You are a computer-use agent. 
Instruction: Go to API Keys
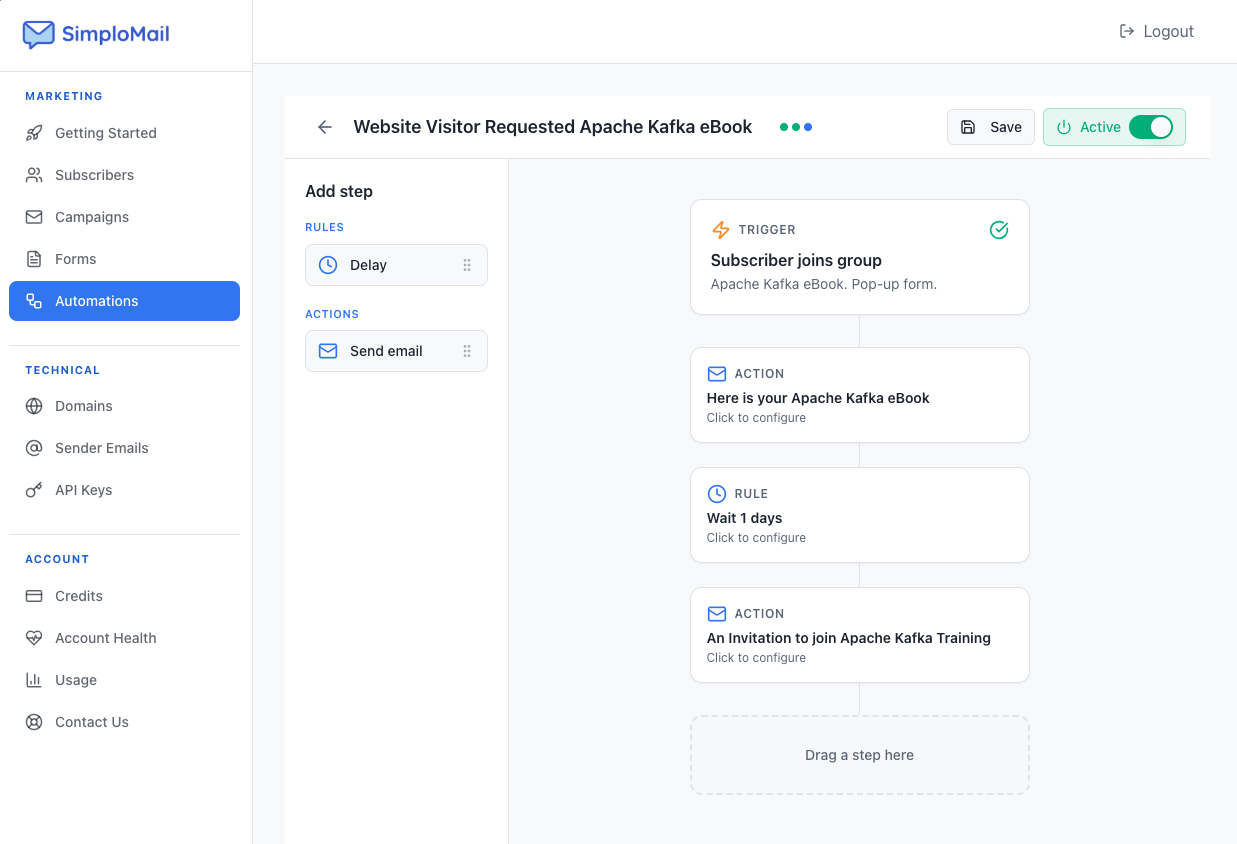(124, 490)
